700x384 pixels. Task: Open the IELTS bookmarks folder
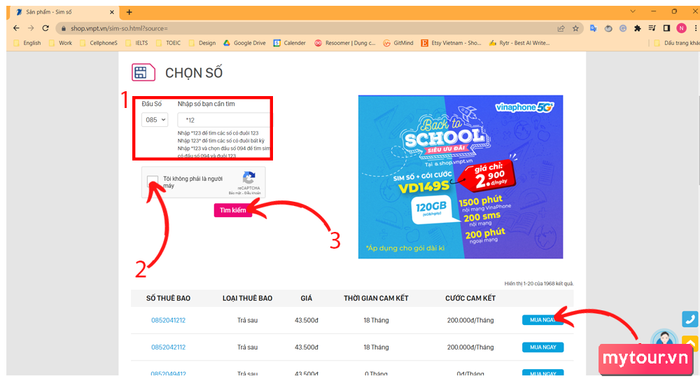click(137, 43)
